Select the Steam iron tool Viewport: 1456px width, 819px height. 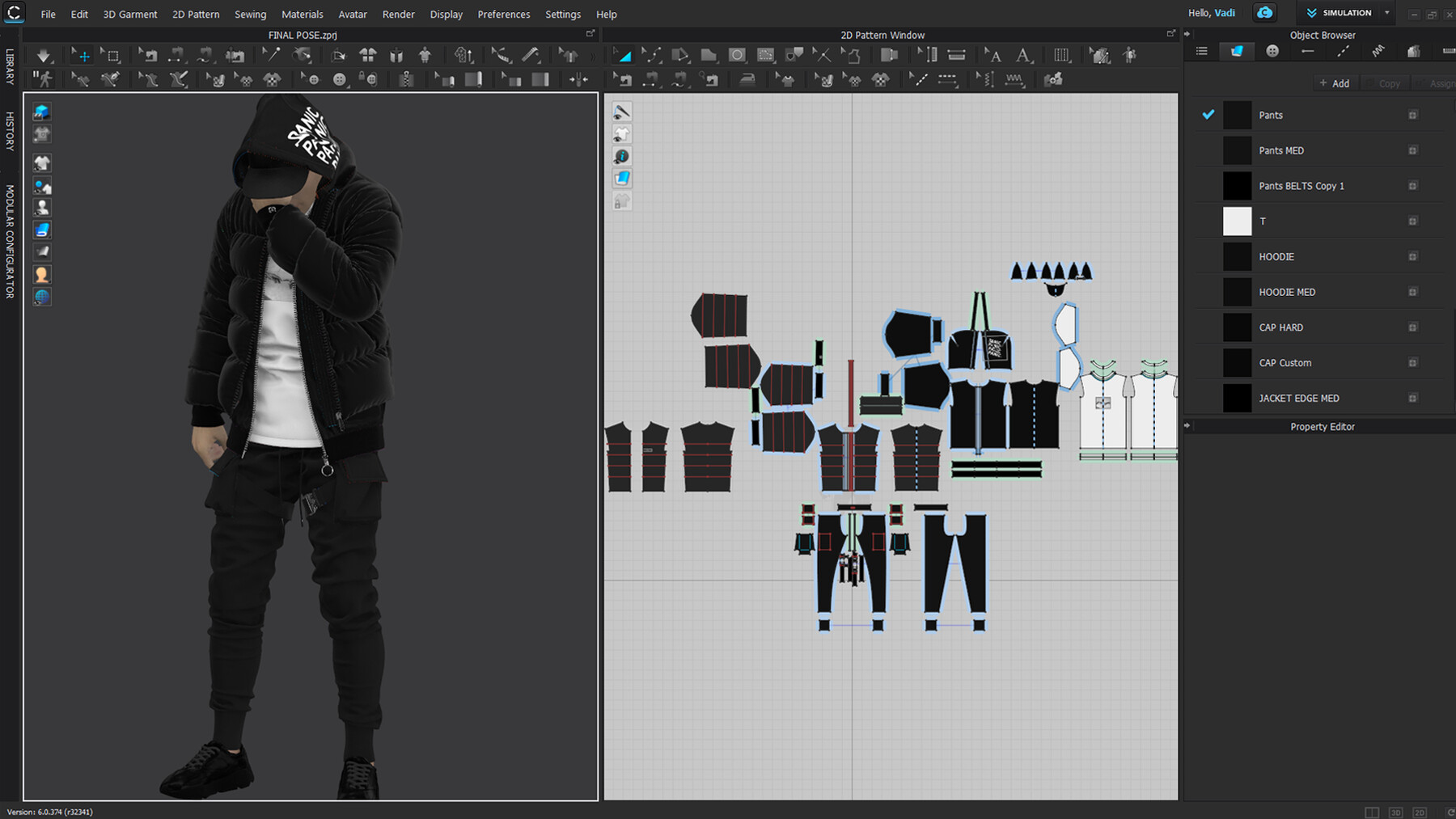pos(747,79)
